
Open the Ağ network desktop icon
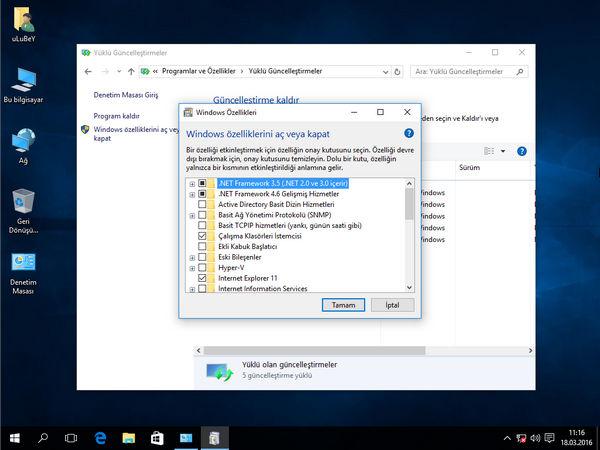(24, 146)
